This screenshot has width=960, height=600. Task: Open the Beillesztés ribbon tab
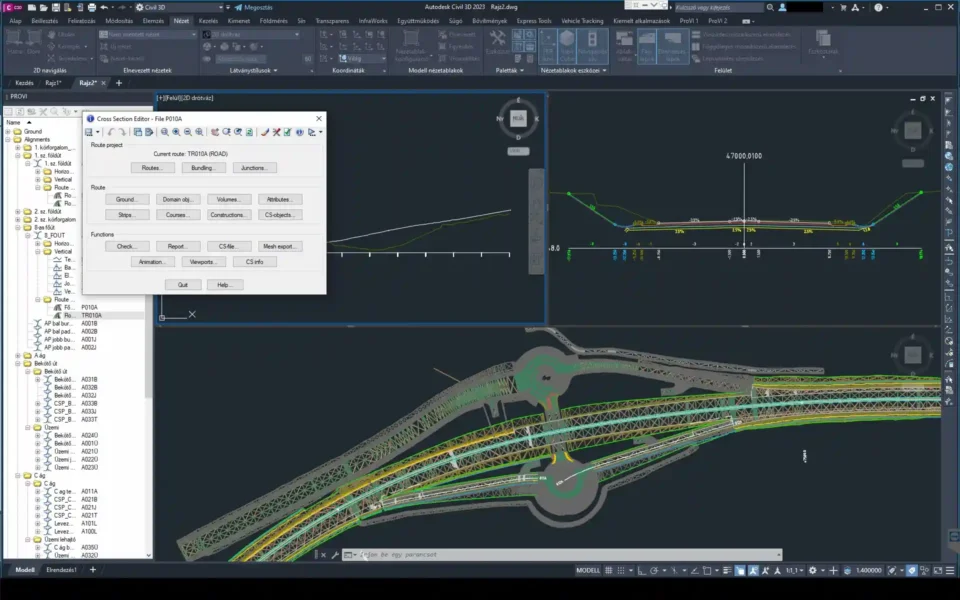pyautogui.click(x=45, y=21)
